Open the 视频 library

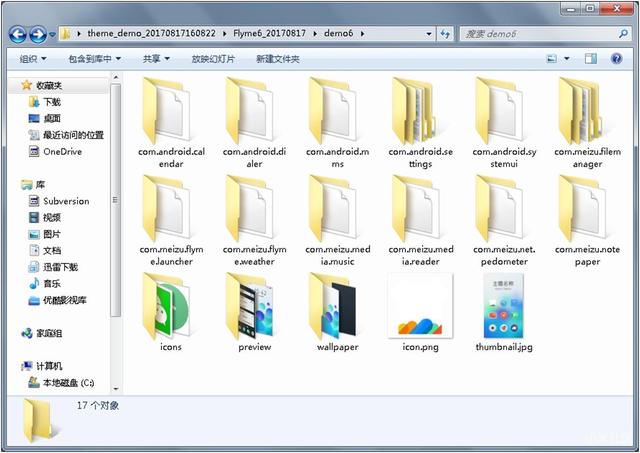[x=52, y=218]
